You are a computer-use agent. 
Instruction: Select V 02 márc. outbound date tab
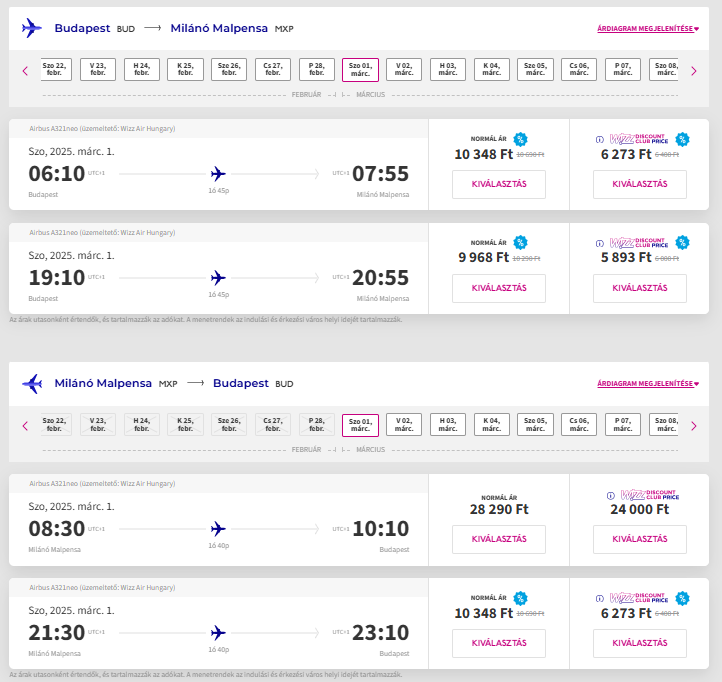point(404,70)
